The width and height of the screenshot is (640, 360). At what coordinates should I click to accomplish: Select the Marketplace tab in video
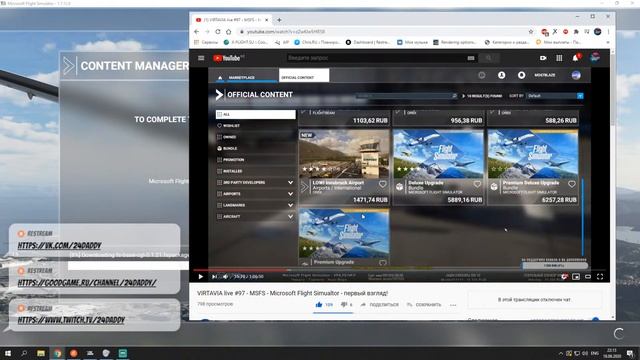[243, 77]
